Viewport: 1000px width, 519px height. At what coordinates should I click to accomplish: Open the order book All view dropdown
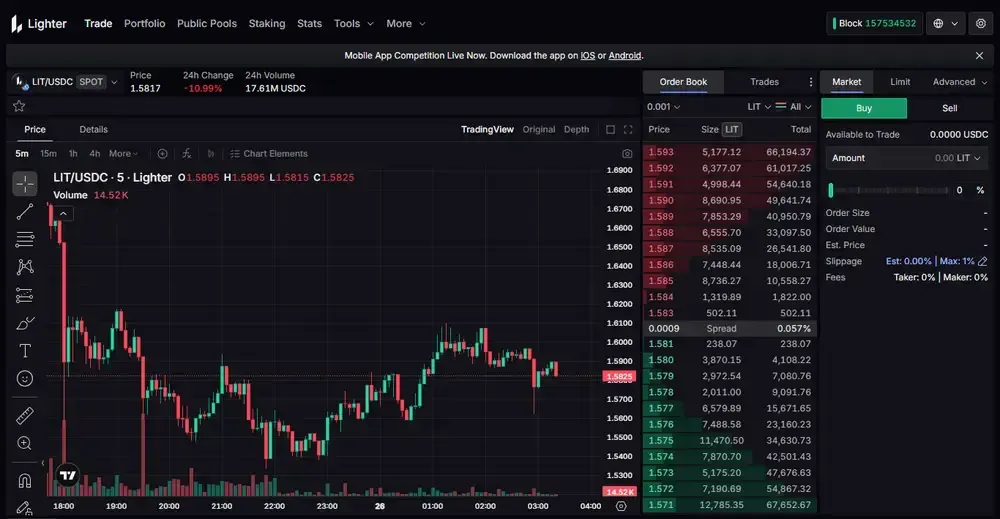click(x=794, y=107)
